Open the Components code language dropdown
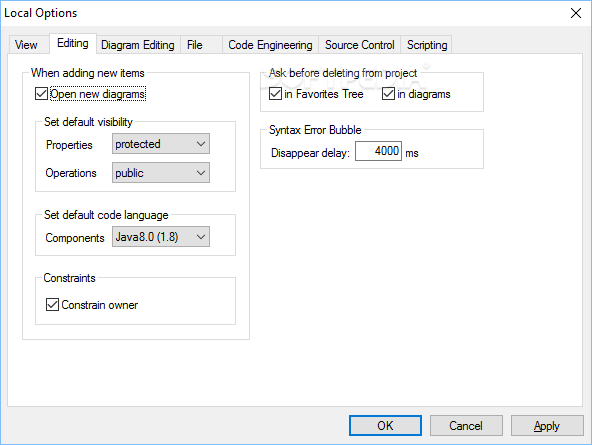Image resolution: width=592 pixels, height=445 pixels. [x=161, y=237]
